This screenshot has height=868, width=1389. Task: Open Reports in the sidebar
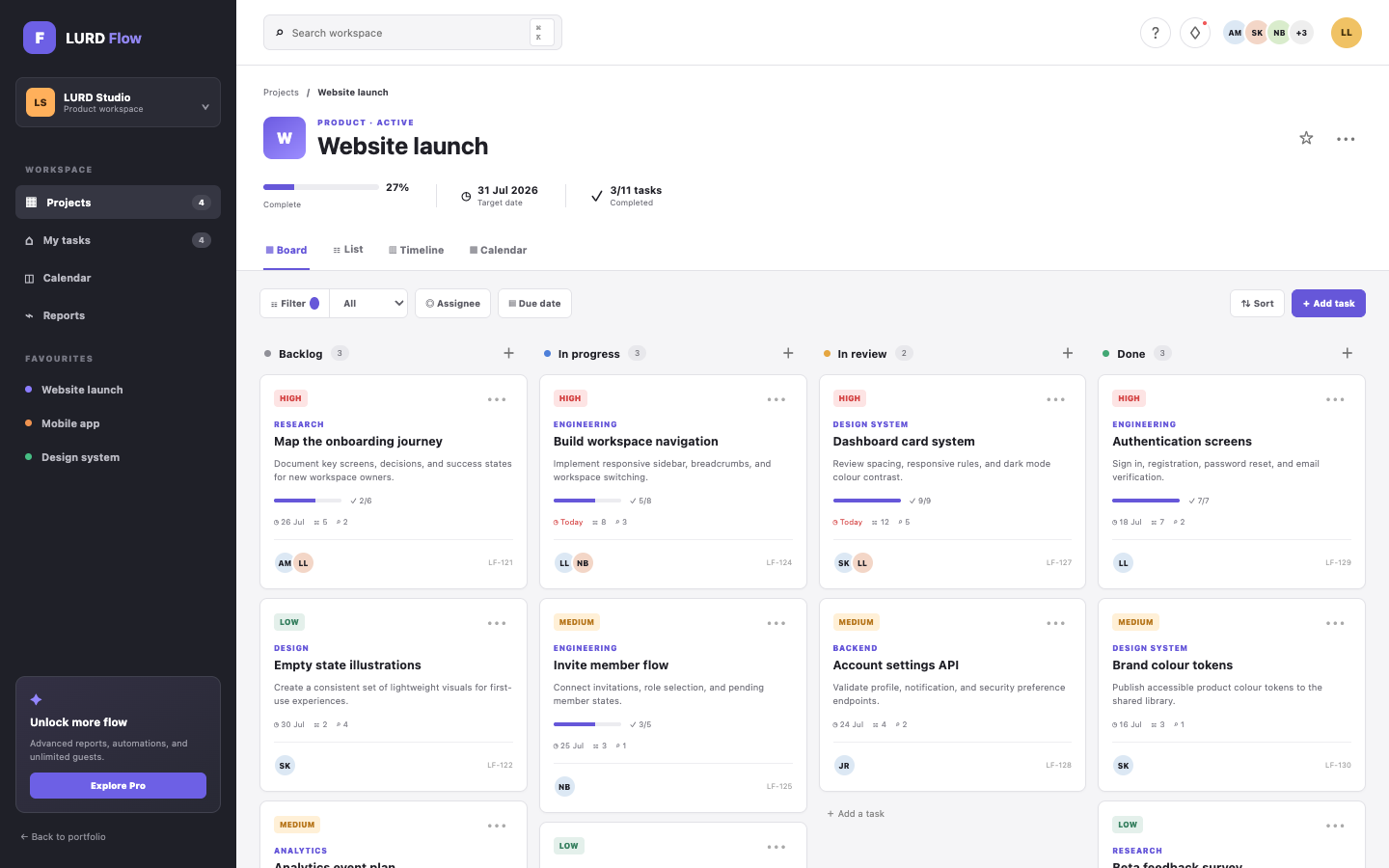(x=118, y=315)
